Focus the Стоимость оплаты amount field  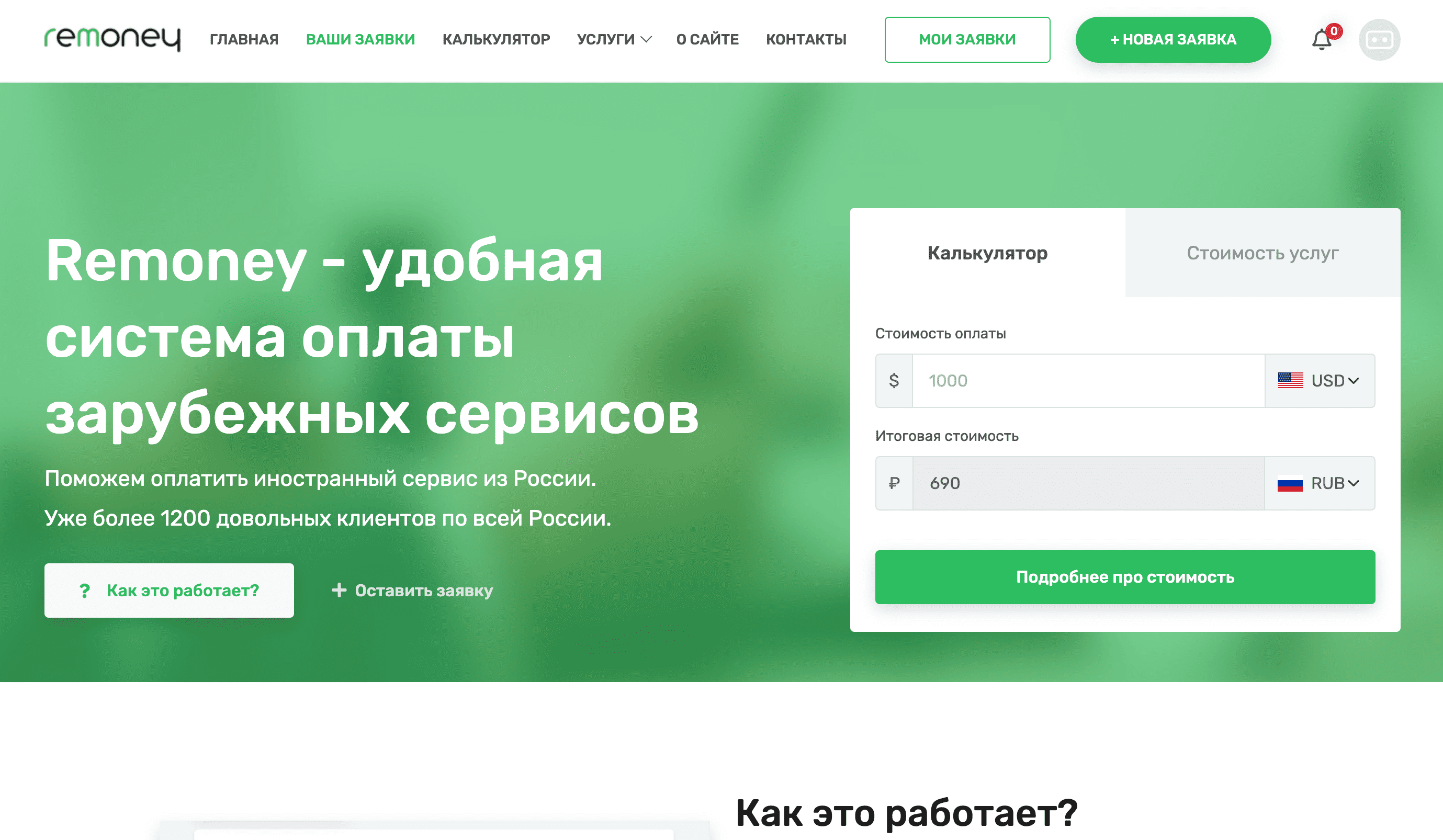point(1088,380)
